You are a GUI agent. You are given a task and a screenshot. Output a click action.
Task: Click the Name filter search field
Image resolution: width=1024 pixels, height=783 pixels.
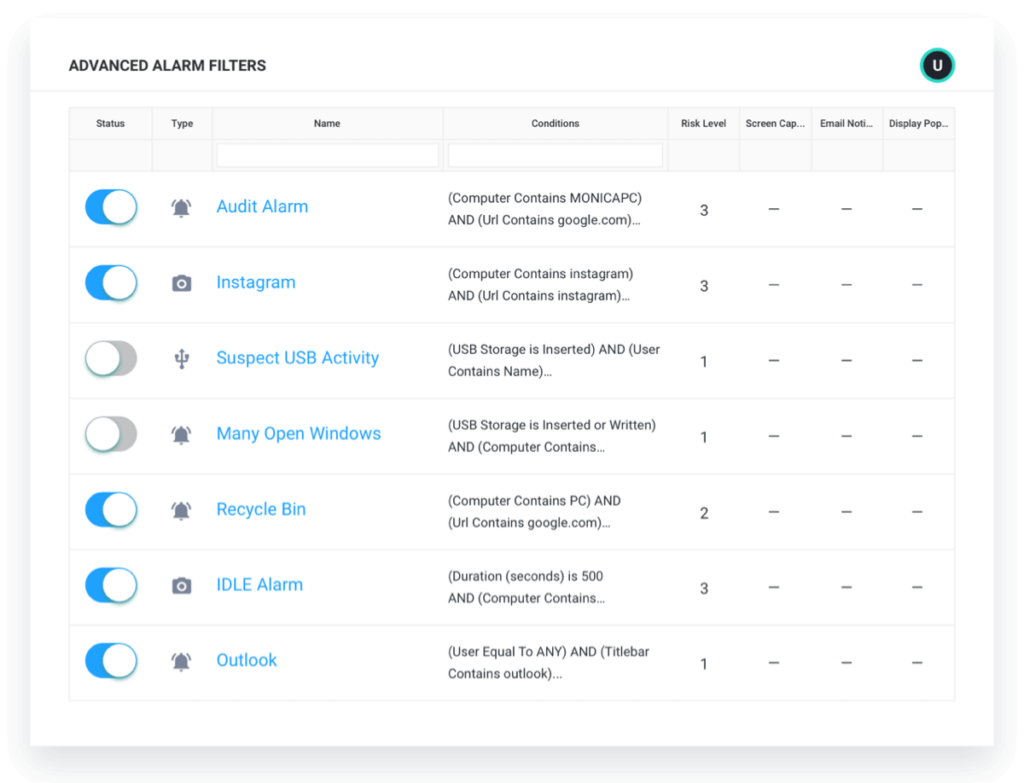point(327,155)
